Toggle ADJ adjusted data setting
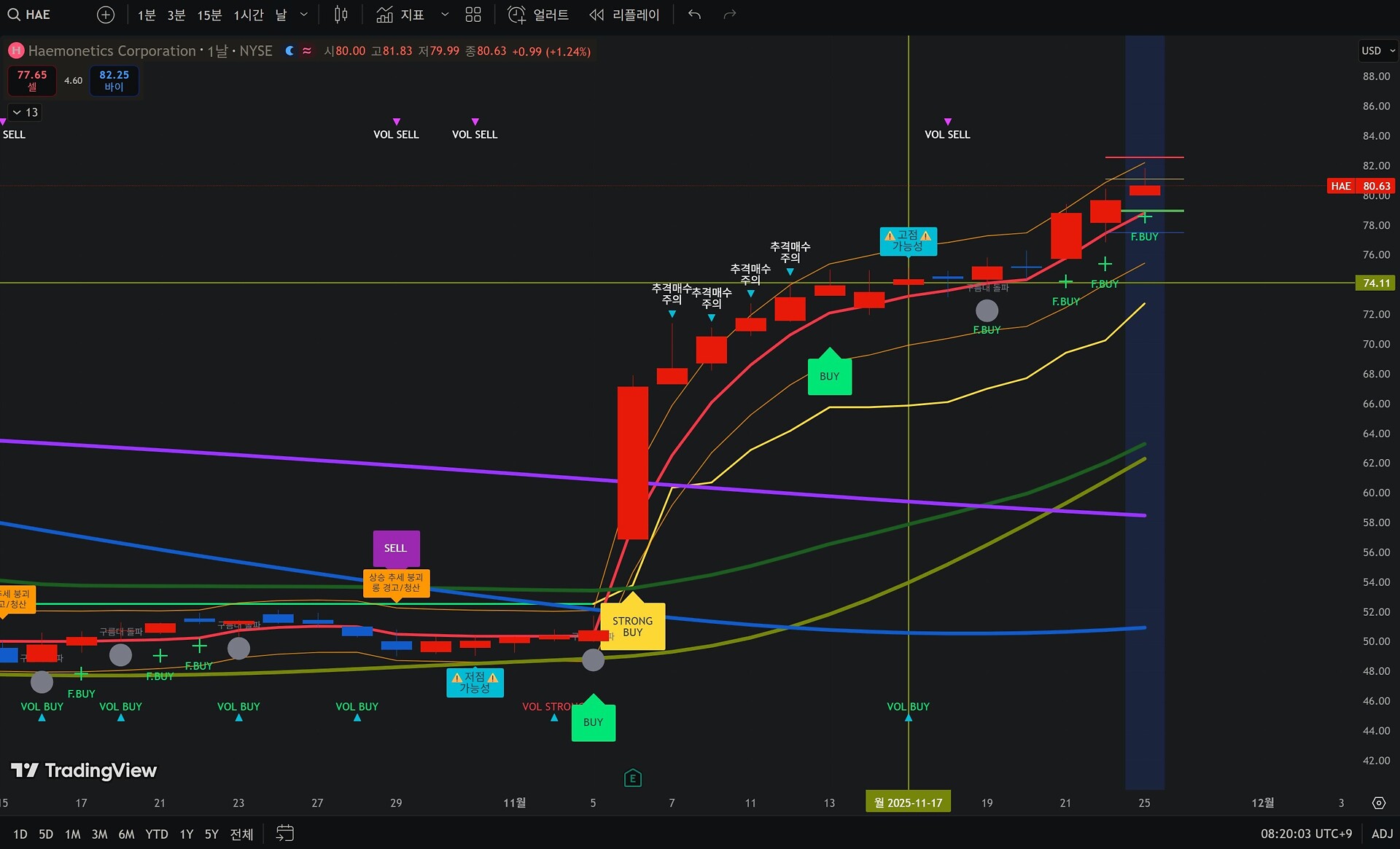Screen dimensions: 1400x849 [1382, 833]
